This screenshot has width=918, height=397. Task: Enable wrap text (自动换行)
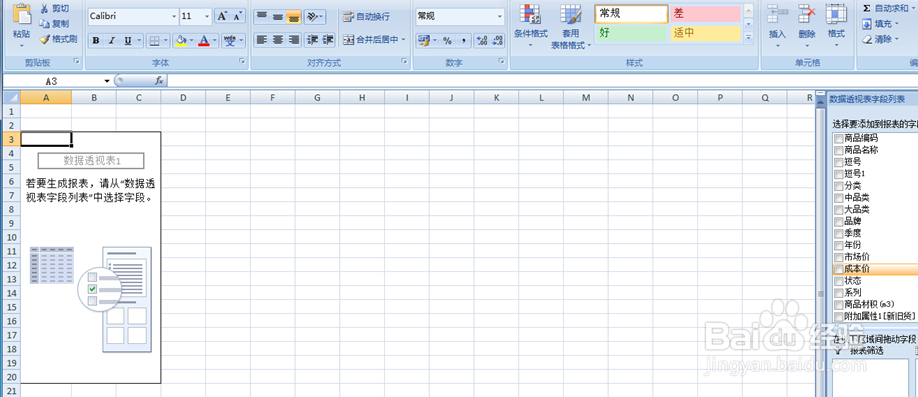point(366,16)
